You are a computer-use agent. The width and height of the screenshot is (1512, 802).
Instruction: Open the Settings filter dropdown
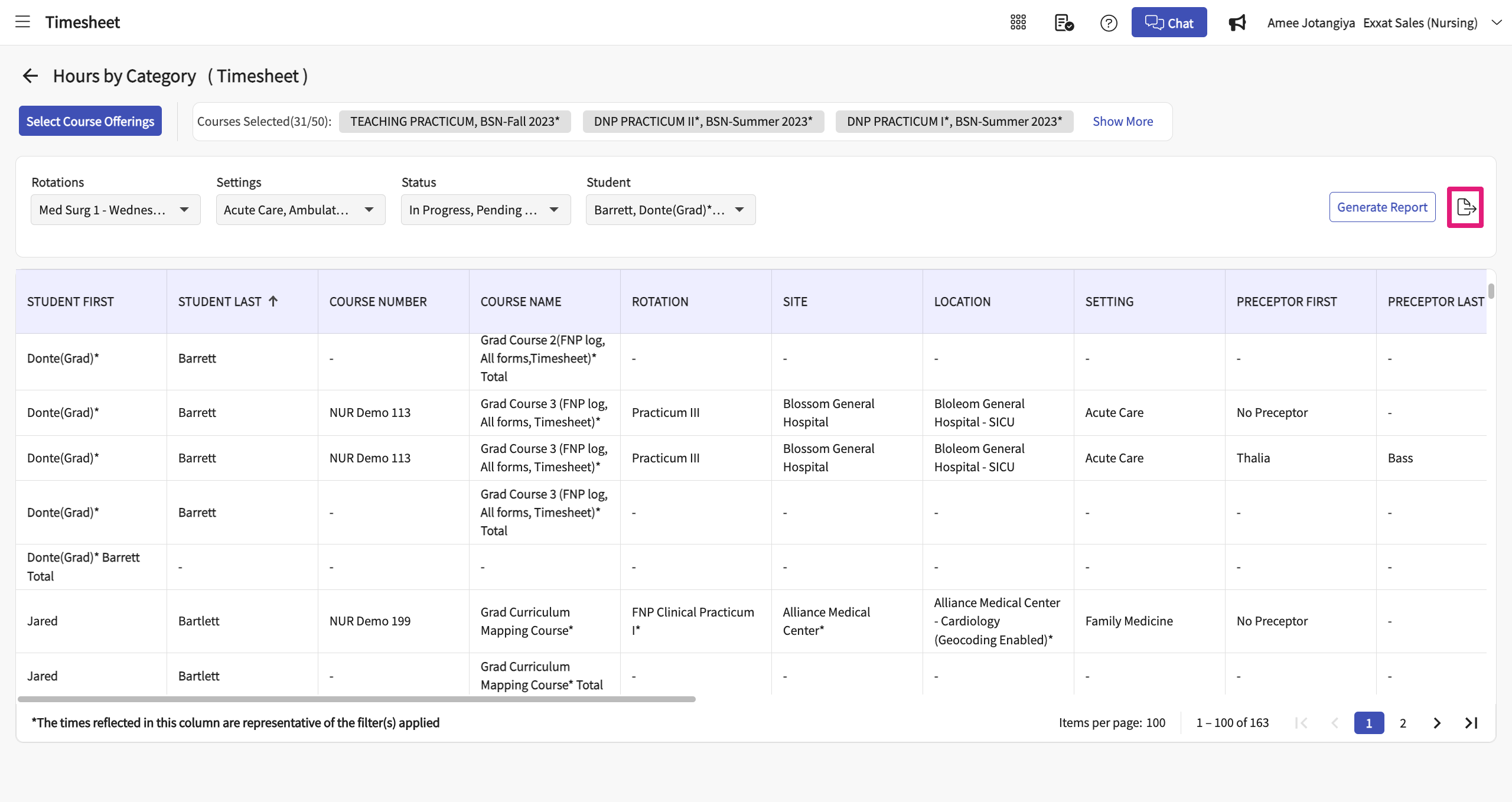pyautogui.click(x=300, y=210)
